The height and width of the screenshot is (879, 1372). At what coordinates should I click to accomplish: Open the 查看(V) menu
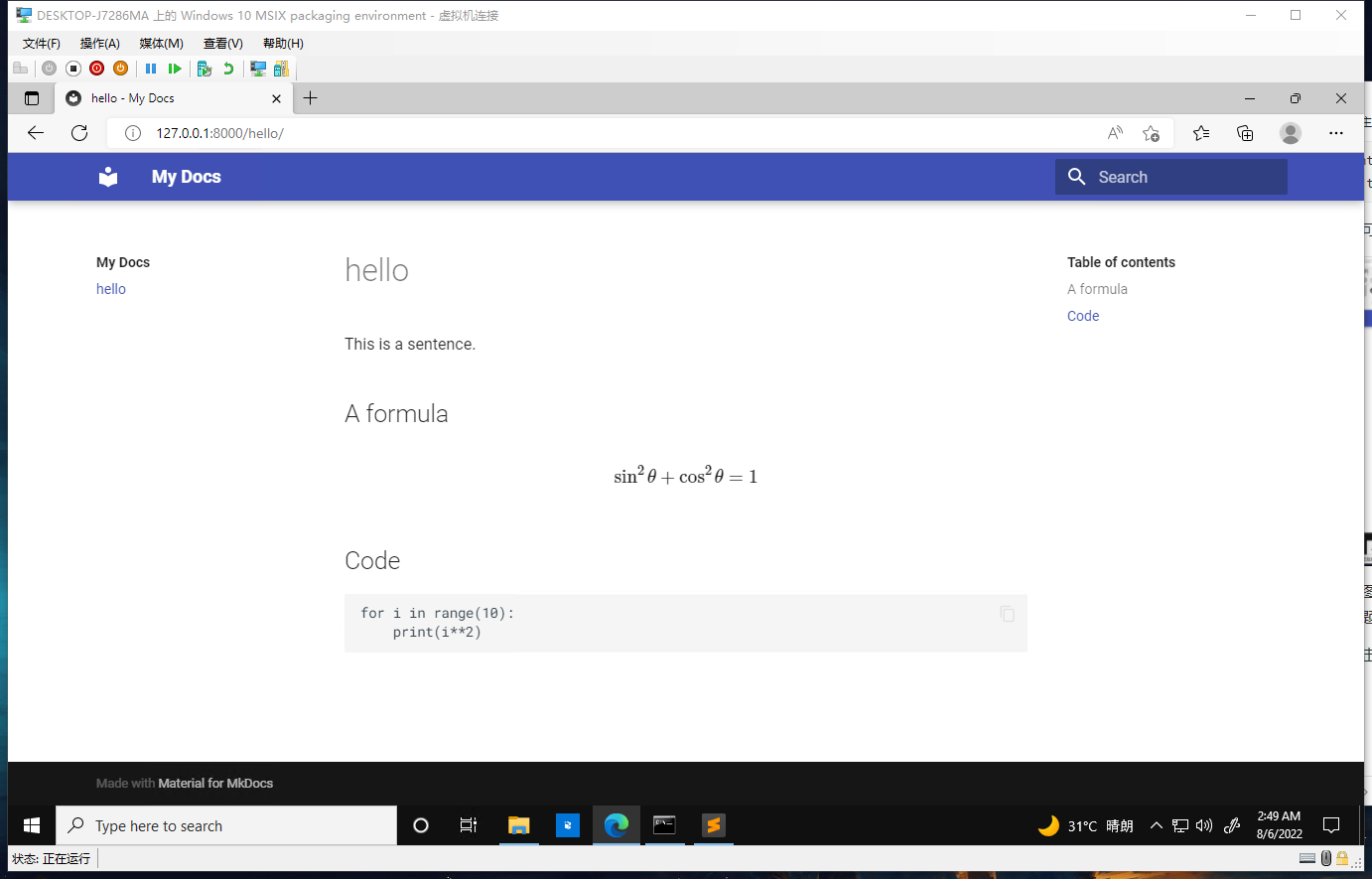(x=222, y=44)
